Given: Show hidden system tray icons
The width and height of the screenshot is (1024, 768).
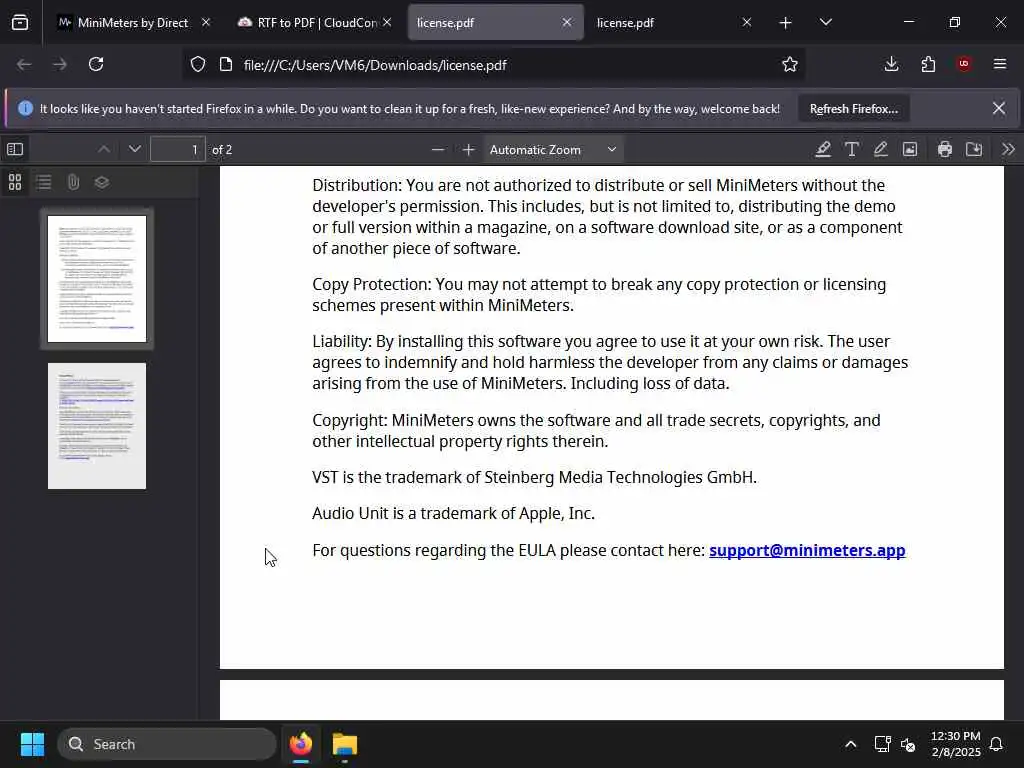Looking at the screenshot, I should coord(850,744).
